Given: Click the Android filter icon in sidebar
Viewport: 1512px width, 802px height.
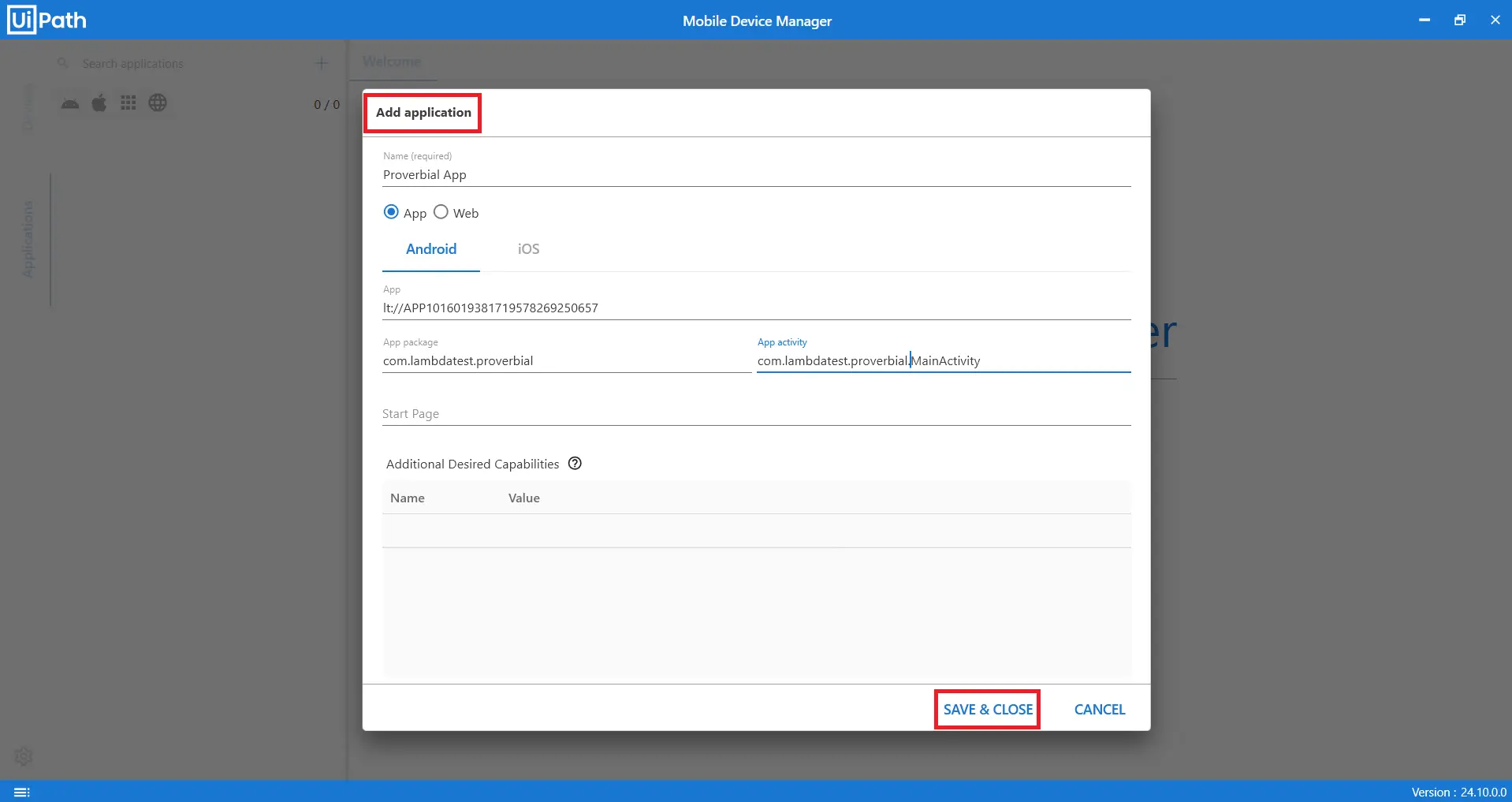Looking at the screenshot, I should [70, 103].
